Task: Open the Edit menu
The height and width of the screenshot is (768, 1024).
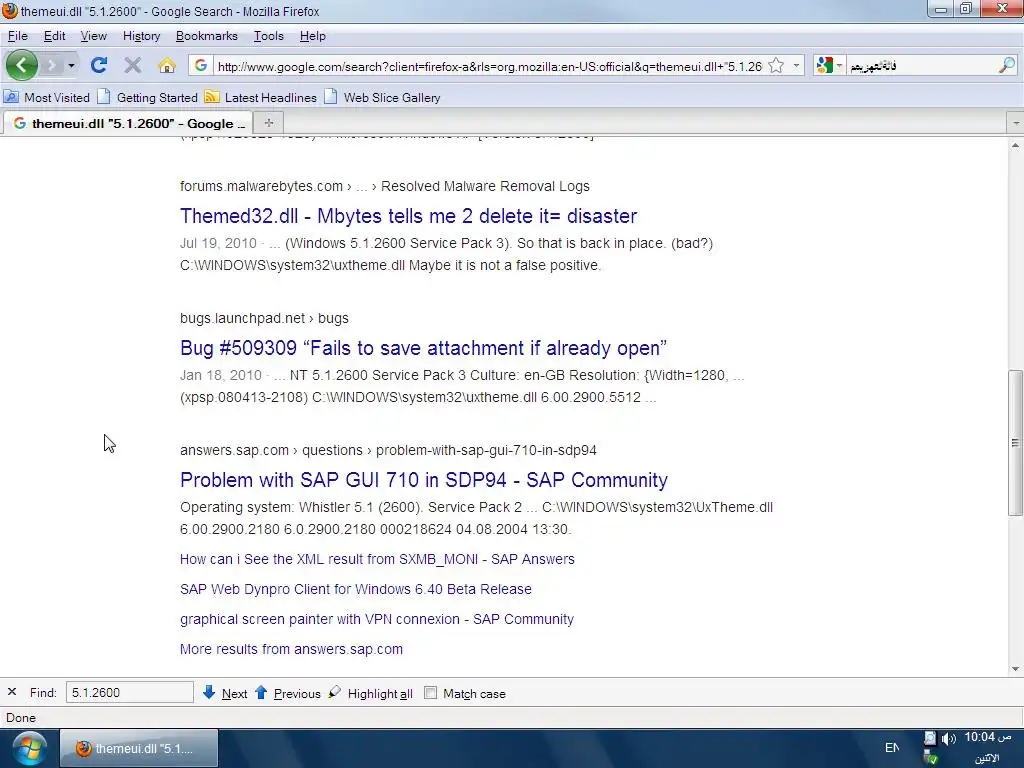Action: tap(54, 36)
